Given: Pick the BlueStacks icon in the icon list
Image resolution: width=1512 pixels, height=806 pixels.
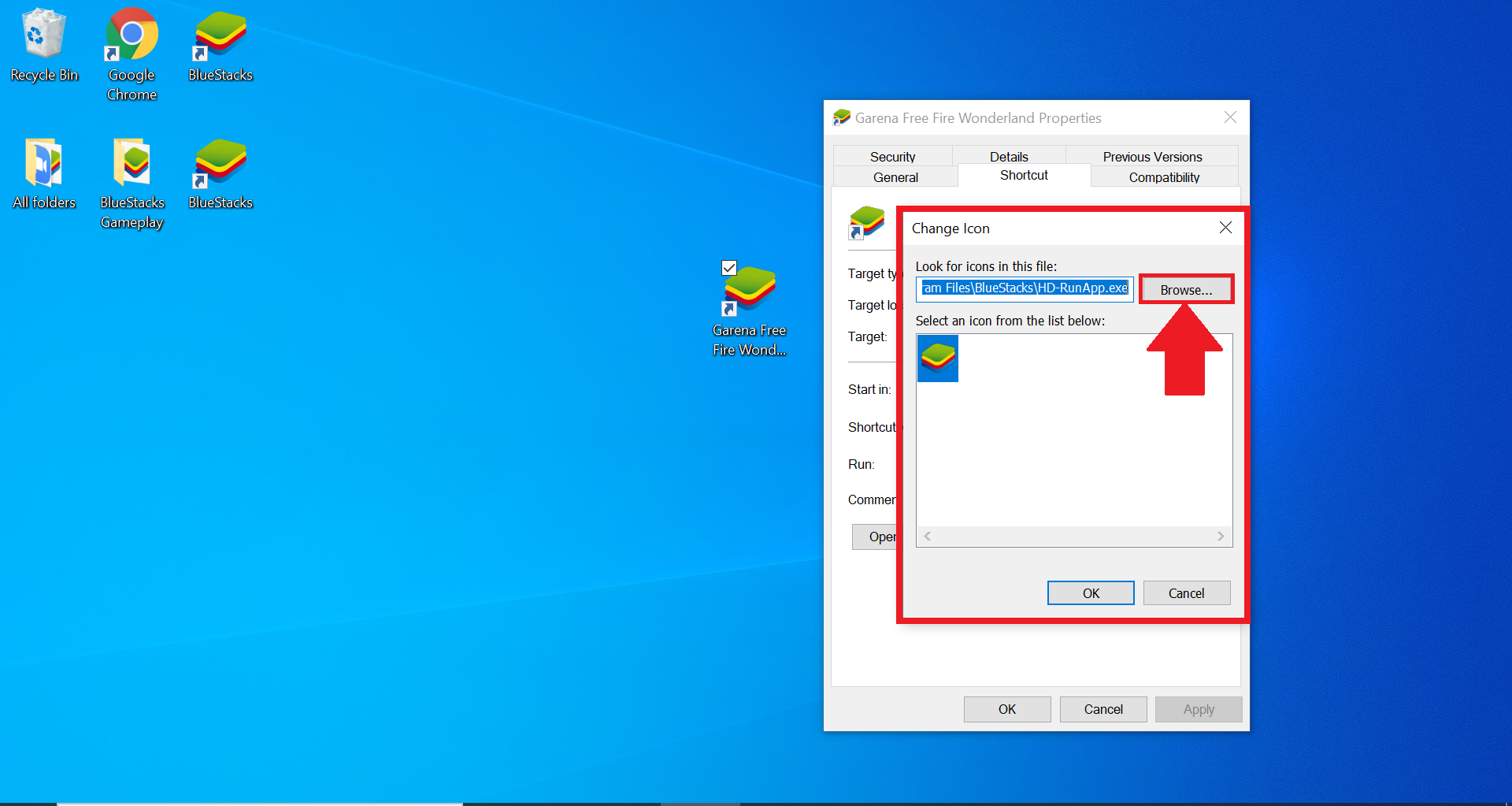Looking at the screenshot, I should pyautogui.click(x=938, y=358).
